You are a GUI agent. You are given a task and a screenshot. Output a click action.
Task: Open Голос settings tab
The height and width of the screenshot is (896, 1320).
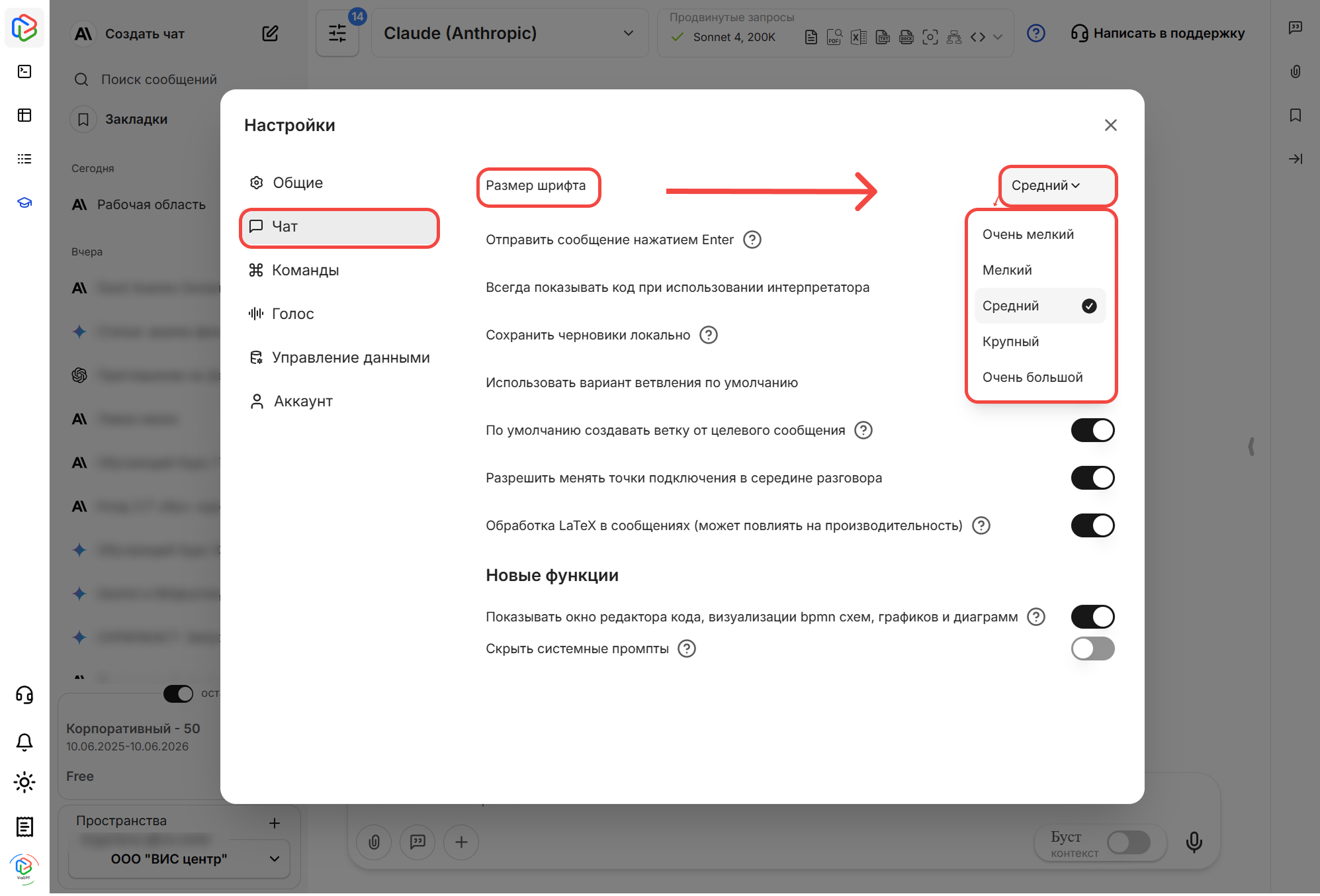pyautogui.click(x=339, y=314)
